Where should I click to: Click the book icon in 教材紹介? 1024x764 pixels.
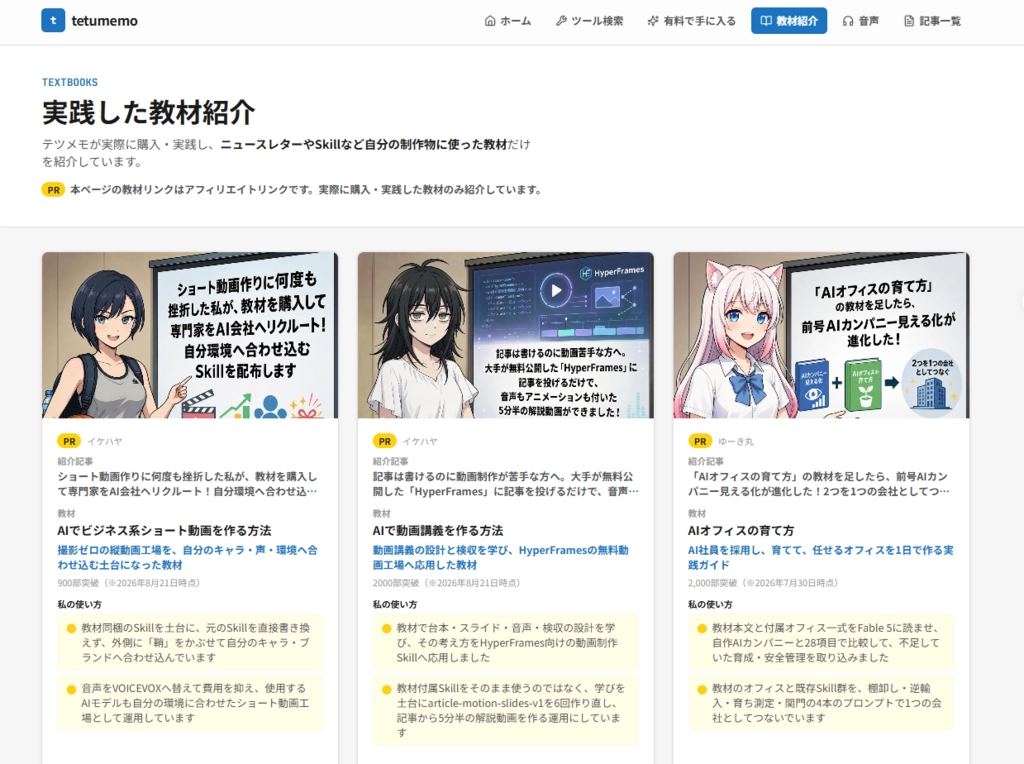766,21
